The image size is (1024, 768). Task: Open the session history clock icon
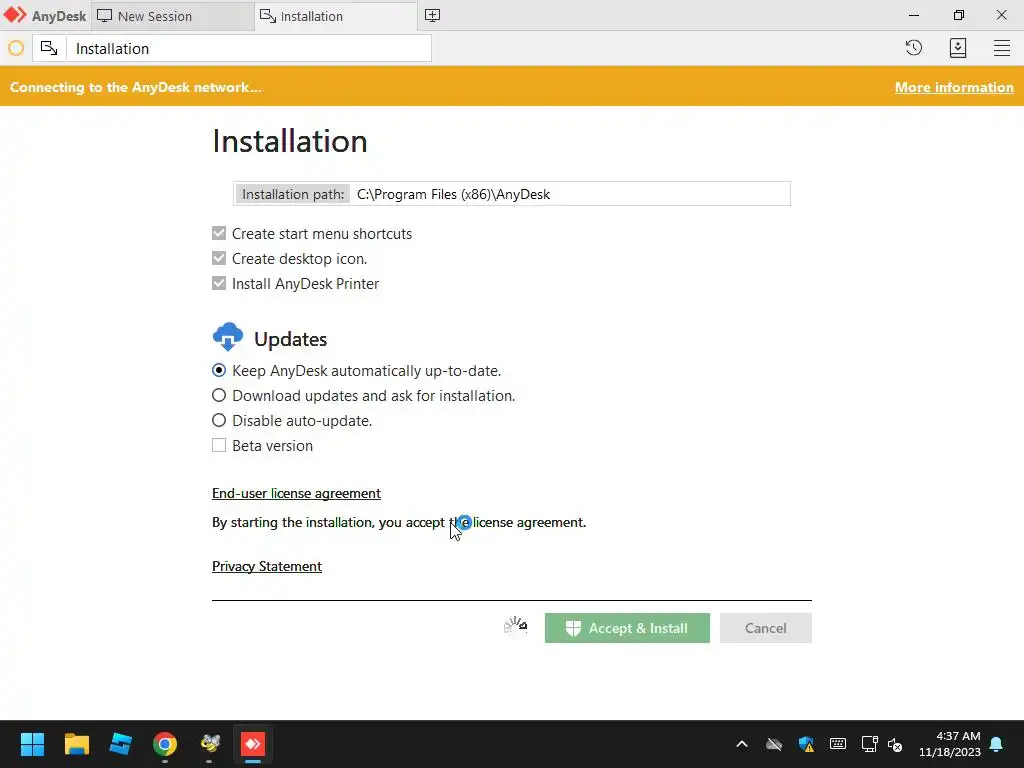914,48
